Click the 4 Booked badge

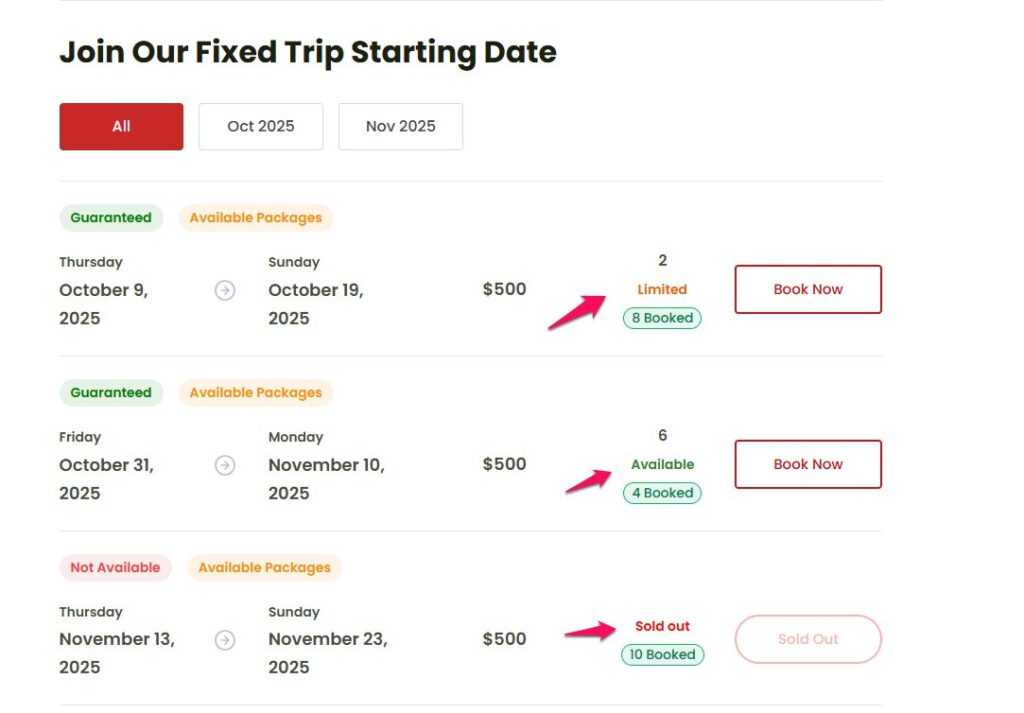662,493
